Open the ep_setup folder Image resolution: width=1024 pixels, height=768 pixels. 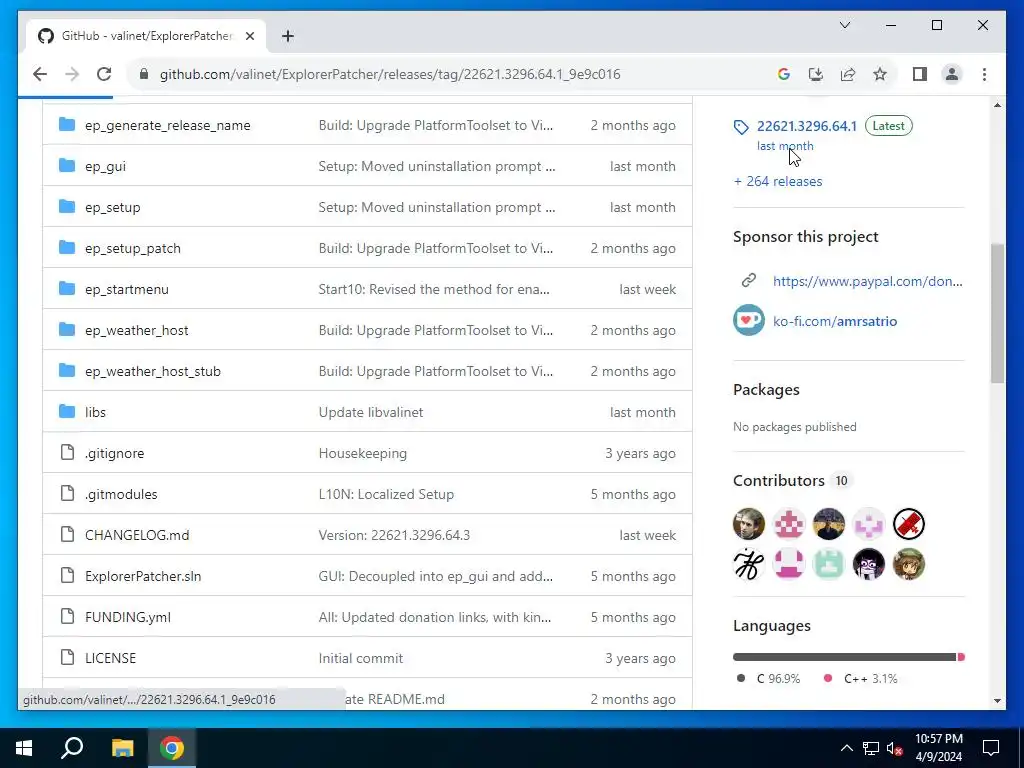click(112, 208)
